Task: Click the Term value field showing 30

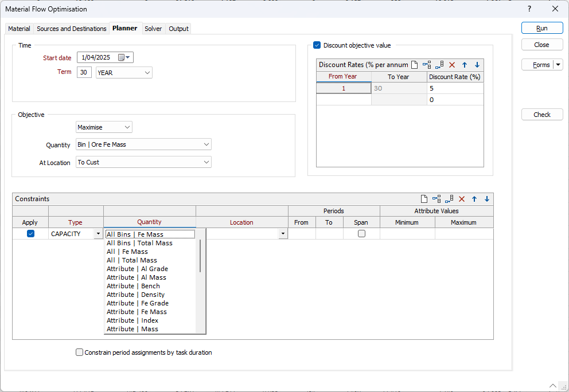Action: 84,72
